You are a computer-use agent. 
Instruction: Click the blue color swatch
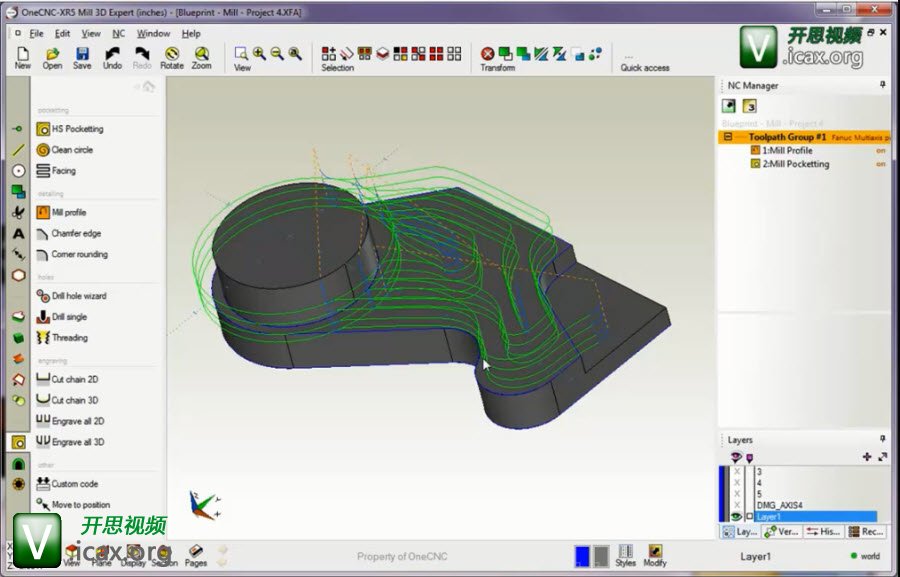click(582, 556)
